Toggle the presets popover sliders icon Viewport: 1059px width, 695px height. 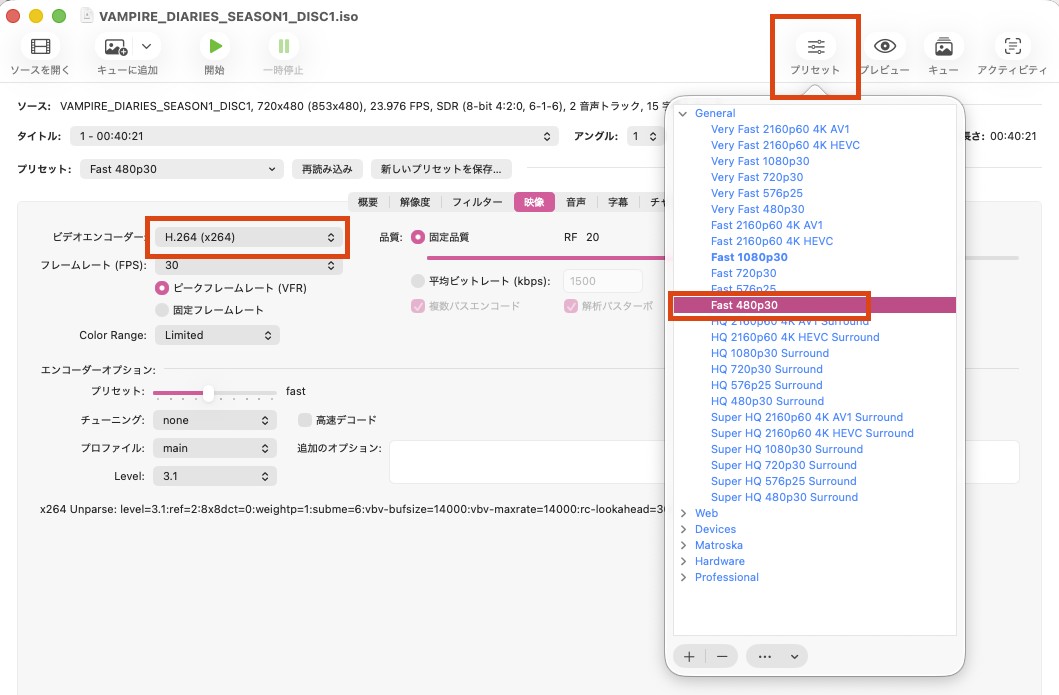pos(816,47)
